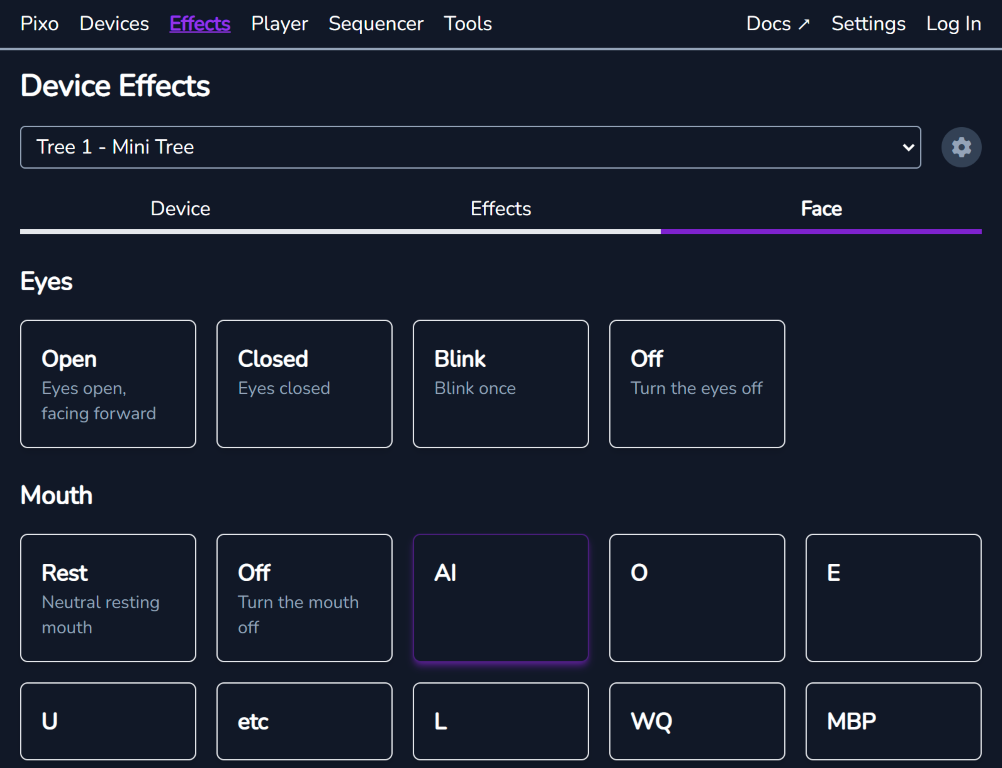Open the device settings gear icon
Viewport: 1002px width, 768px height.
coord(960,147)
